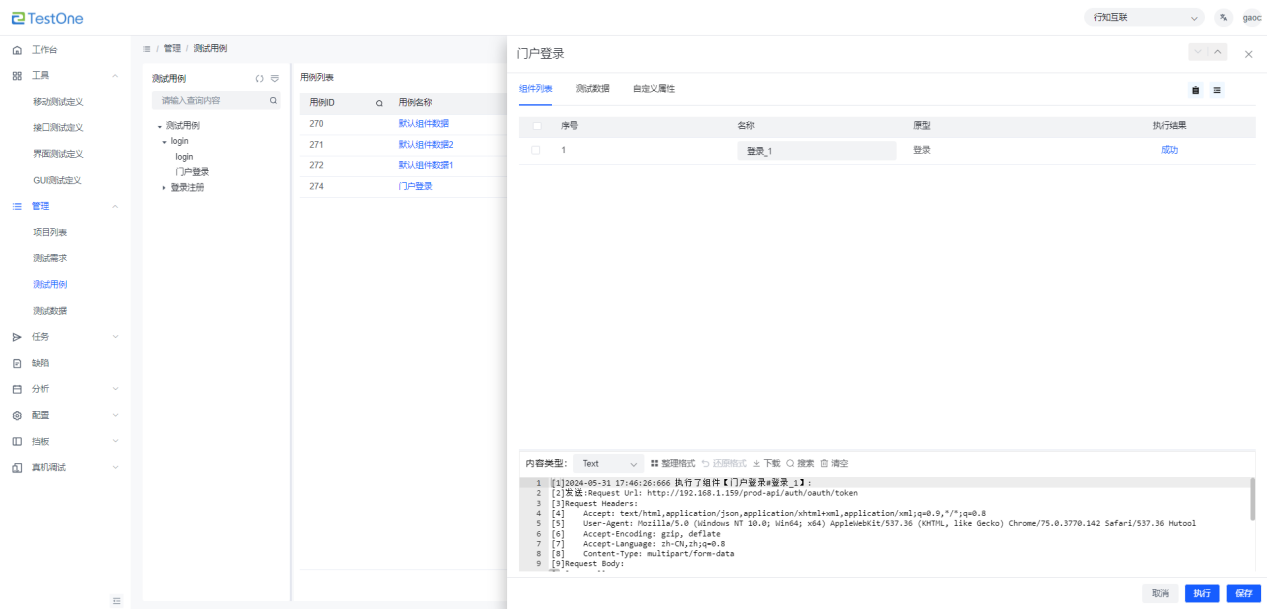1267x609 pixels.
Task: Click the 清空 clear icon in the log toolbar
Action: (824, 464)
